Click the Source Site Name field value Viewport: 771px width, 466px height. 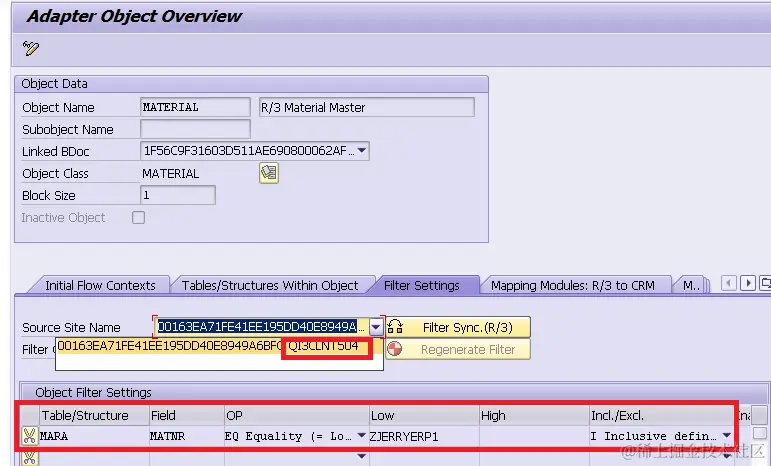(263, 327)
